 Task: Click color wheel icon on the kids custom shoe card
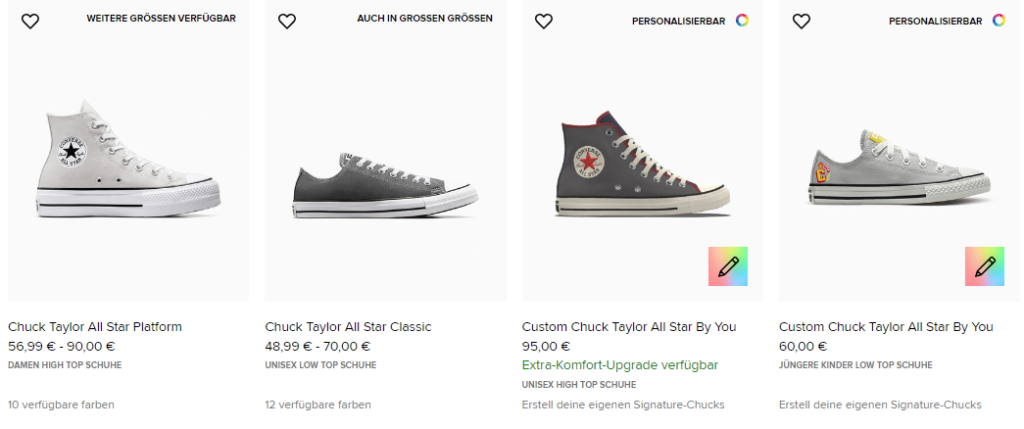point(998,20)
